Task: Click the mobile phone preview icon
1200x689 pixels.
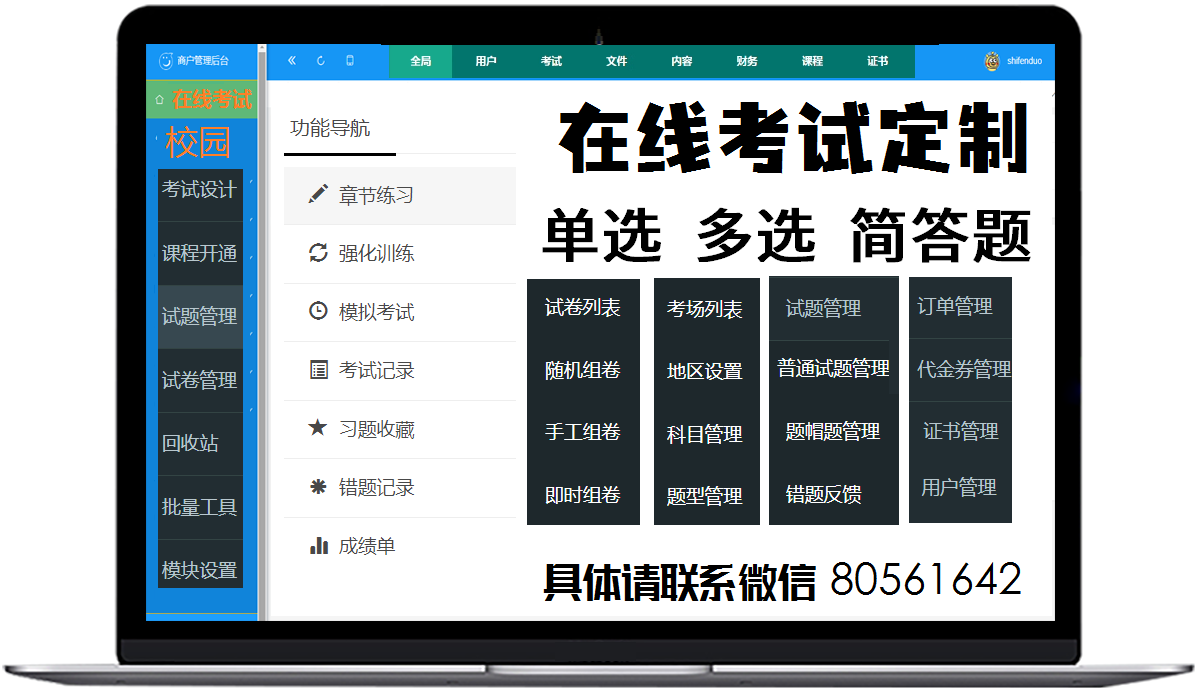Action: tap(350, 61)
